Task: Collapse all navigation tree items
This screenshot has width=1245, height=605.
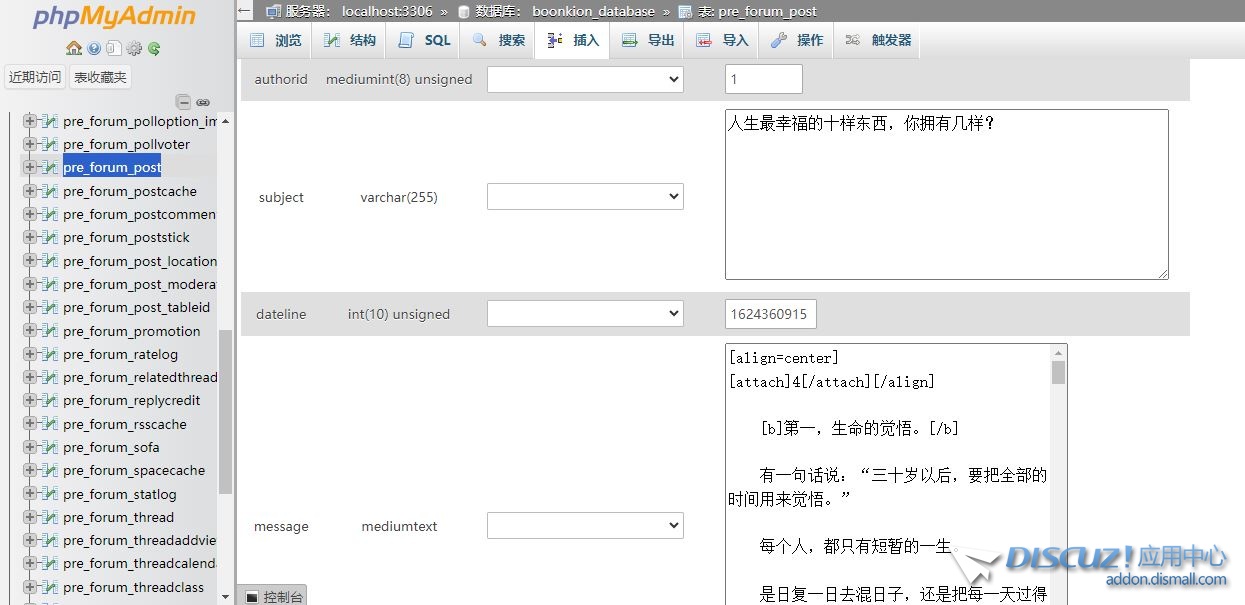Action: [x=183, y=101]
